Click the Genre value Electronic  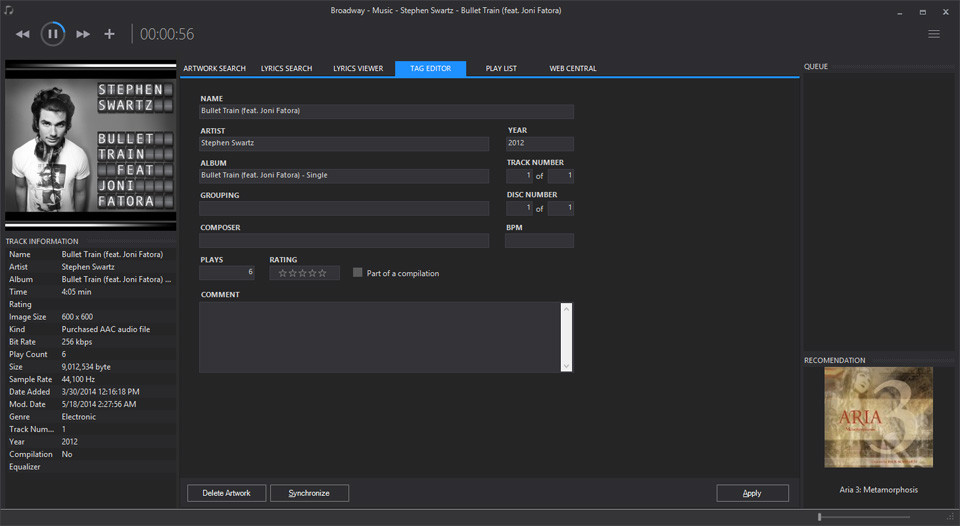coord(78,417)
